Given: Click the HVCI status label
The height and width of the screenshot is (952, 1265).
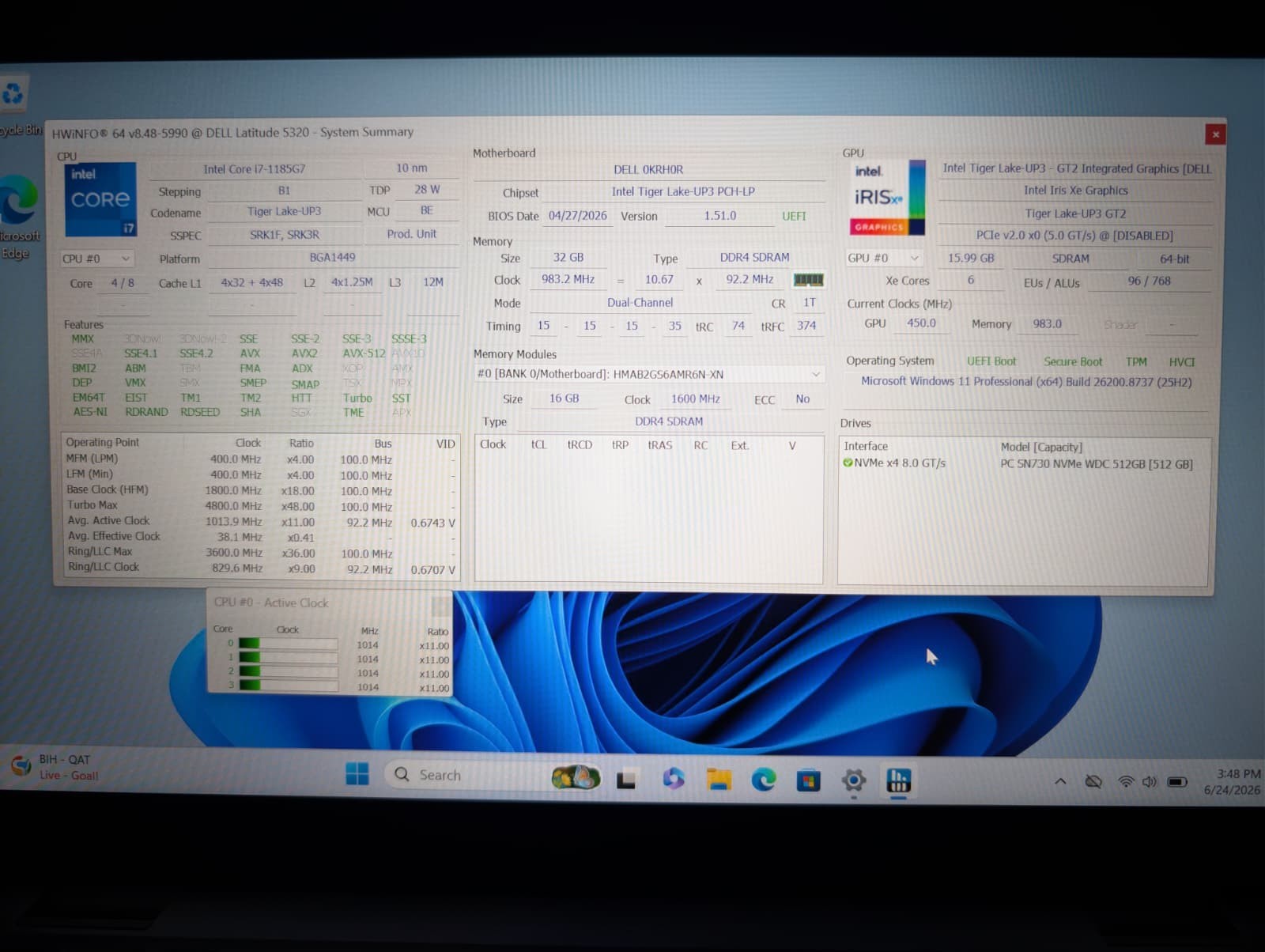Looking at the screenshot, I should click(1182, 362).
